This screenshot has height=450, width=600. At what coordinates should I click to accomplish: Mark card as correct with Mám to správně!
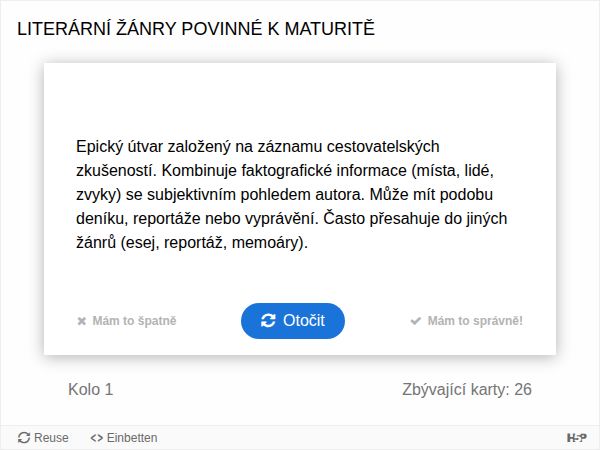coord(466,321)
